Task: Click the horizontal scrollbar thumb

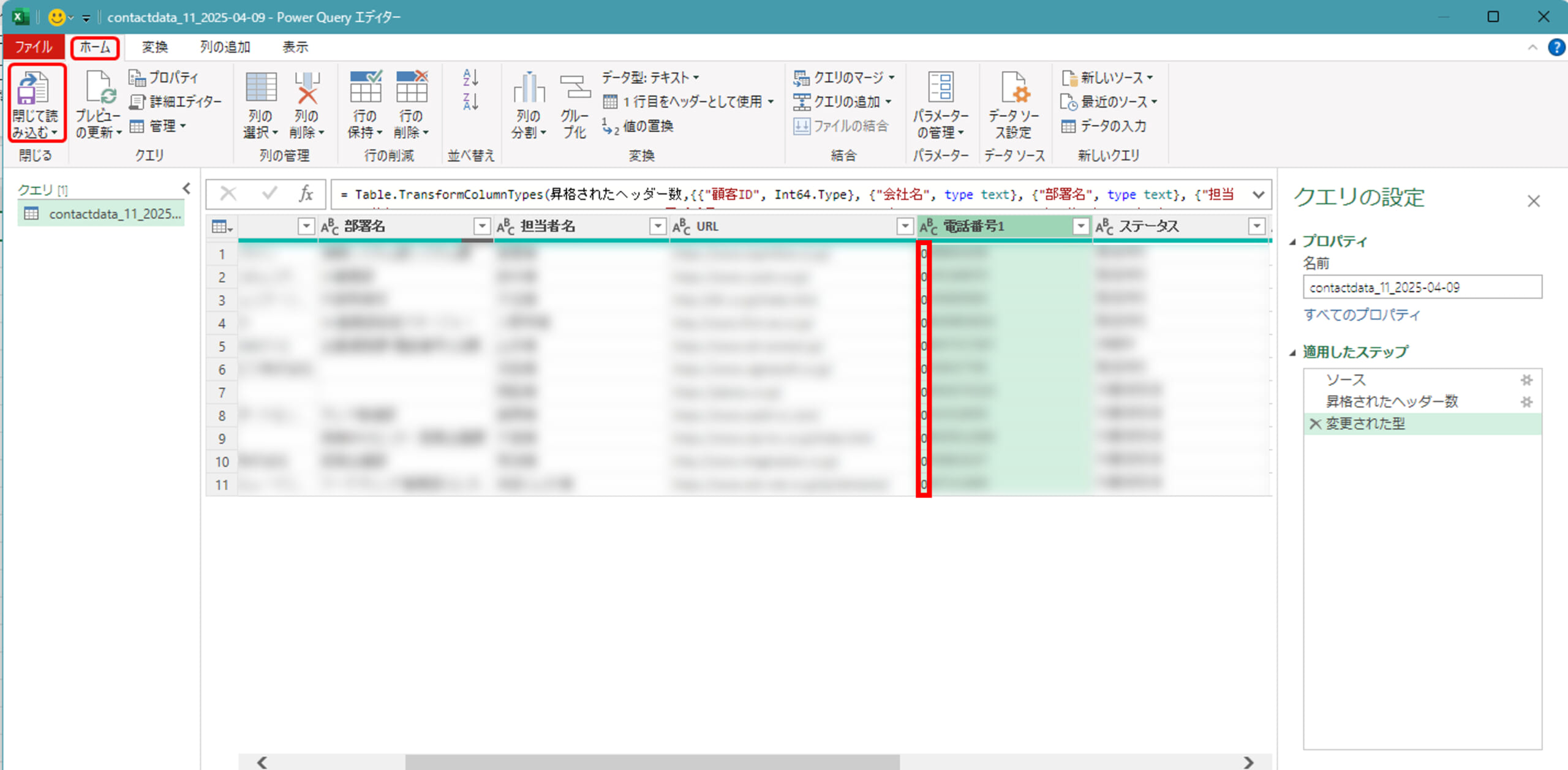Action: (652, 762)
